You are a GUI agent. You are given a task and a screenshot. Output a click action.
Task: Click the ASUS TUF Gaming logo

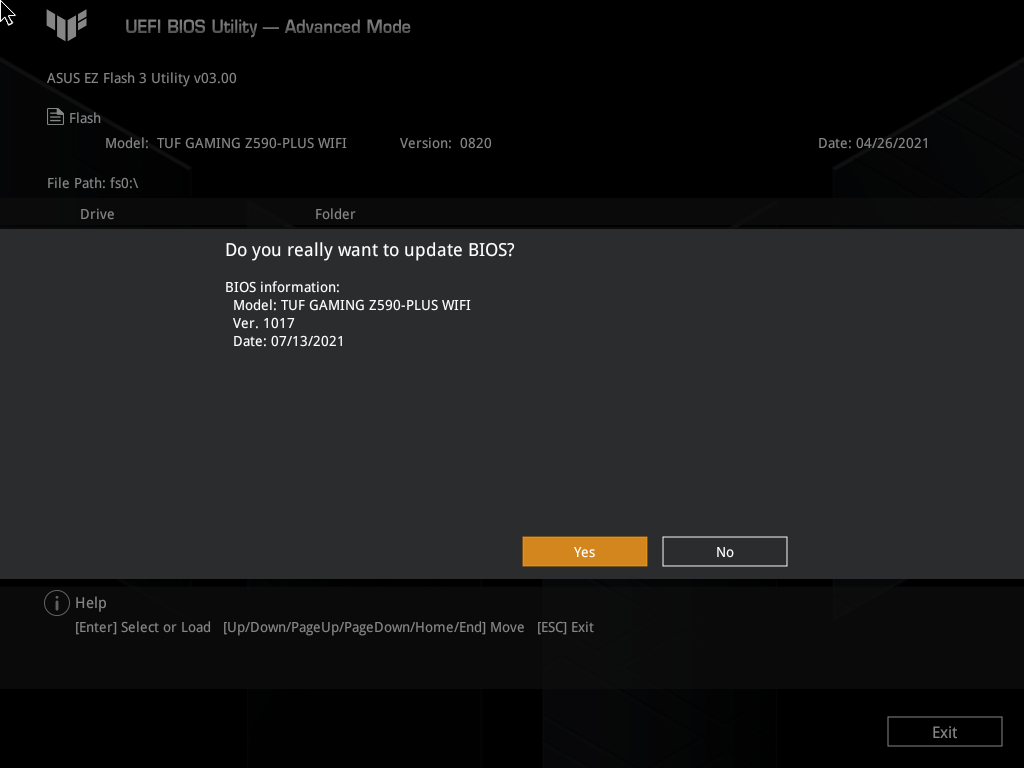point(66,25)
